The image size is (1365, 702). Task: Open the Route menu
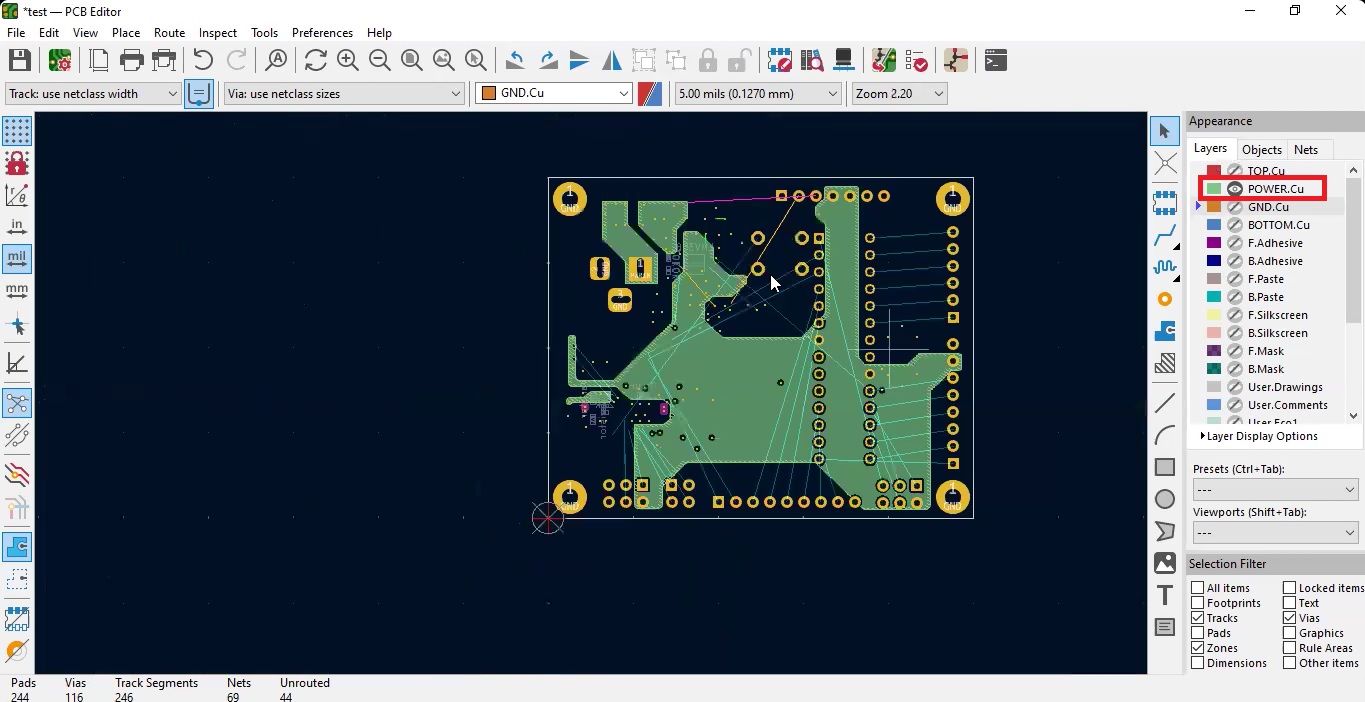pos(169,33)
